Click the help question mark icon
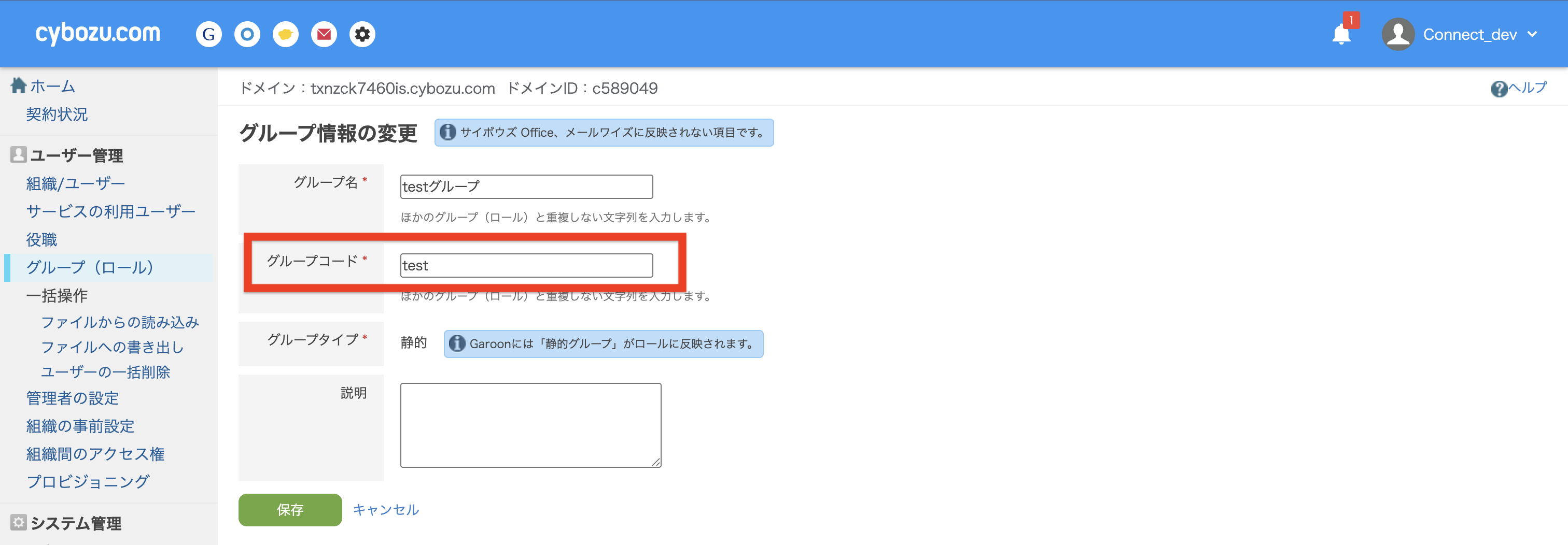 pyautogui.click(x=1499, y=89)
